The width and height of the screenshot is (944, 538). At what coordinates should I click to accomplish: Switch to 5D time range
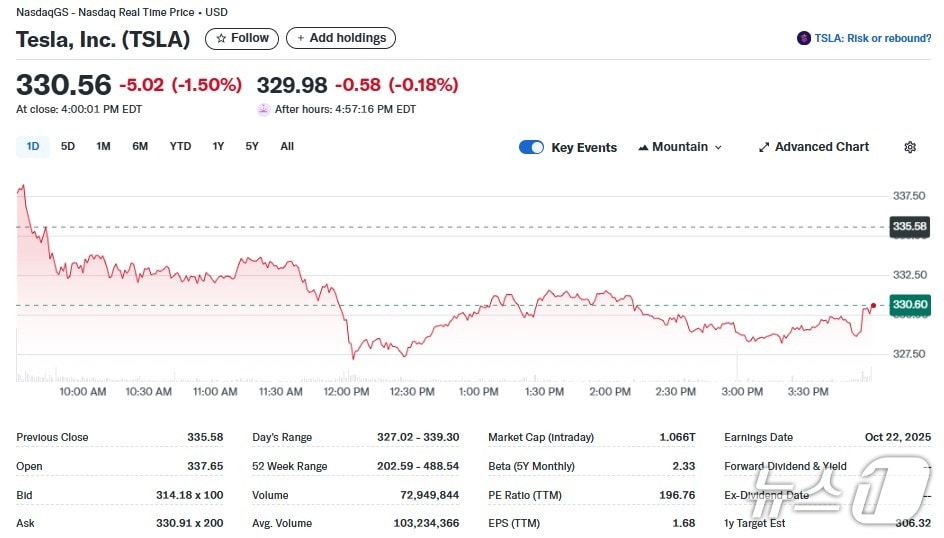(x=68, y=147)
